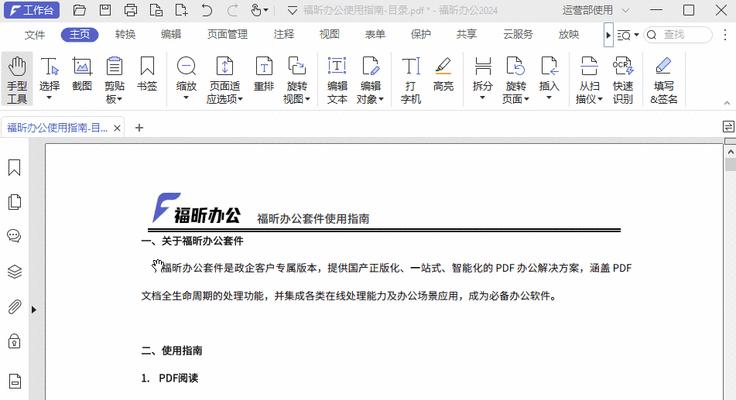Open the 缩放 zoom dropdown
Screen dimensions: 736x400
186,78
